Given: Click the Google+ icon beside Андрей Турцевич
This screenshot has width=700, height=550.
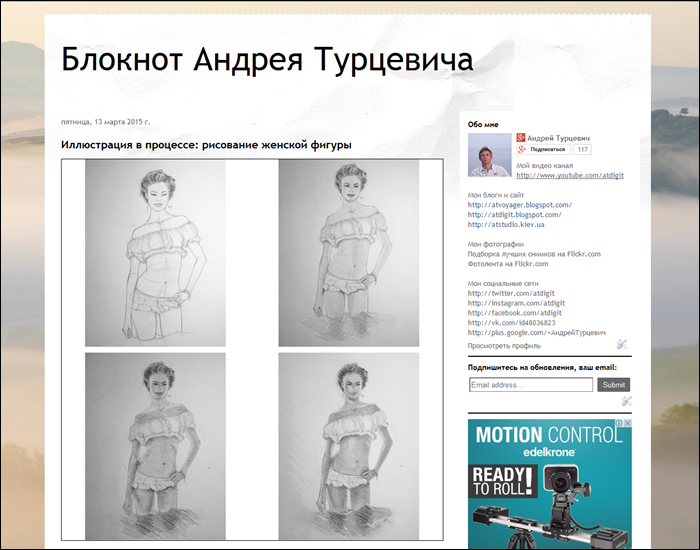Looking at the screenshot, I should (x=521, y=138).
